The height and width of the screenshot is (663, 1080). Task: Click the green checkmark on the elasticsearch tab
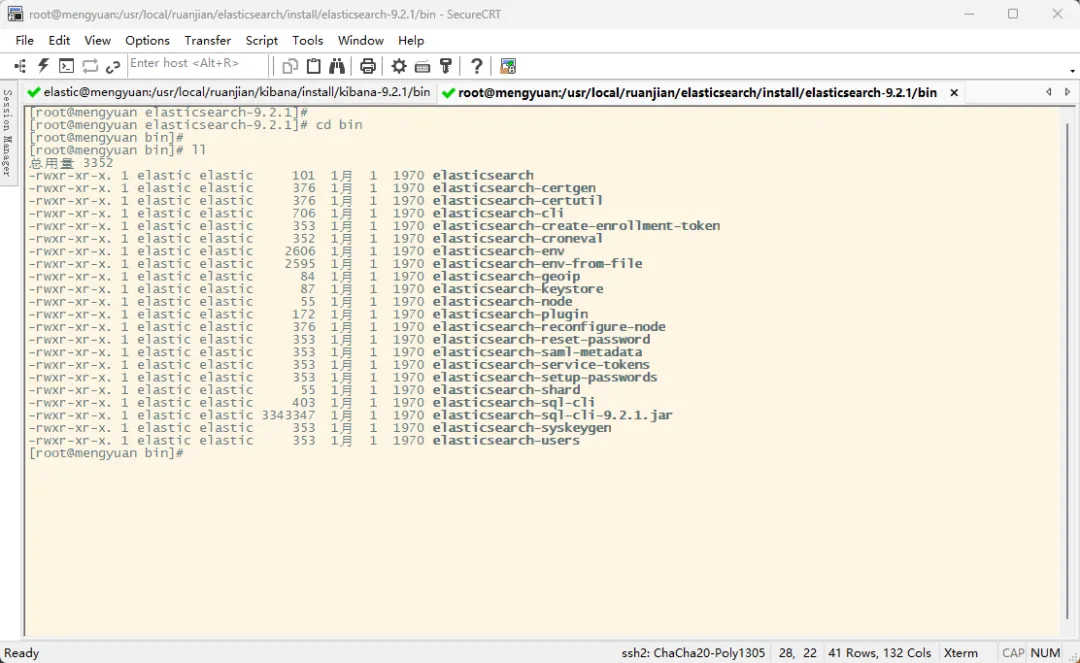[448, 92]
